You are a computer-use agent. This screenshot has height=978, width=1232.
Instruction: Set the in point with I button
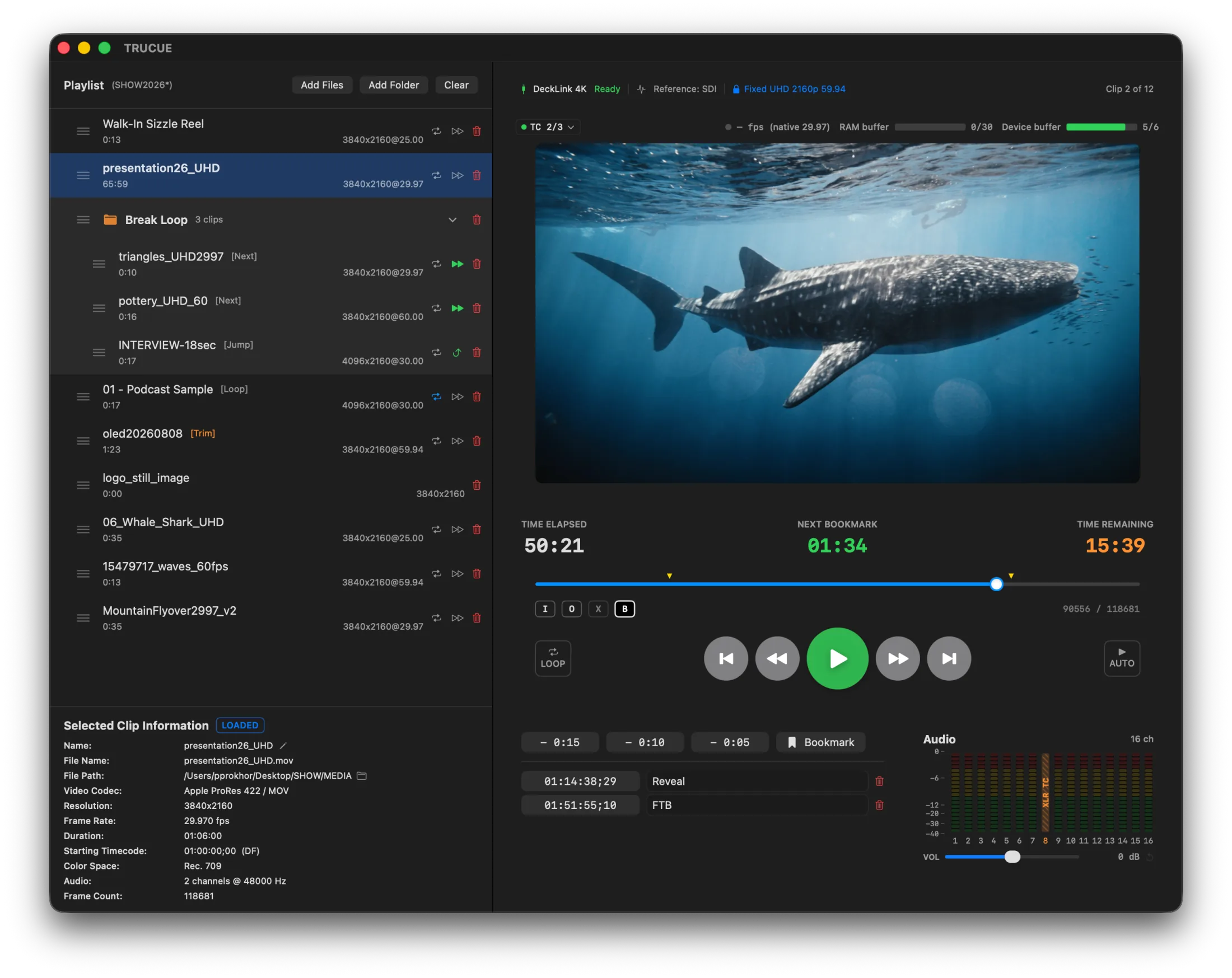(545, 609)
